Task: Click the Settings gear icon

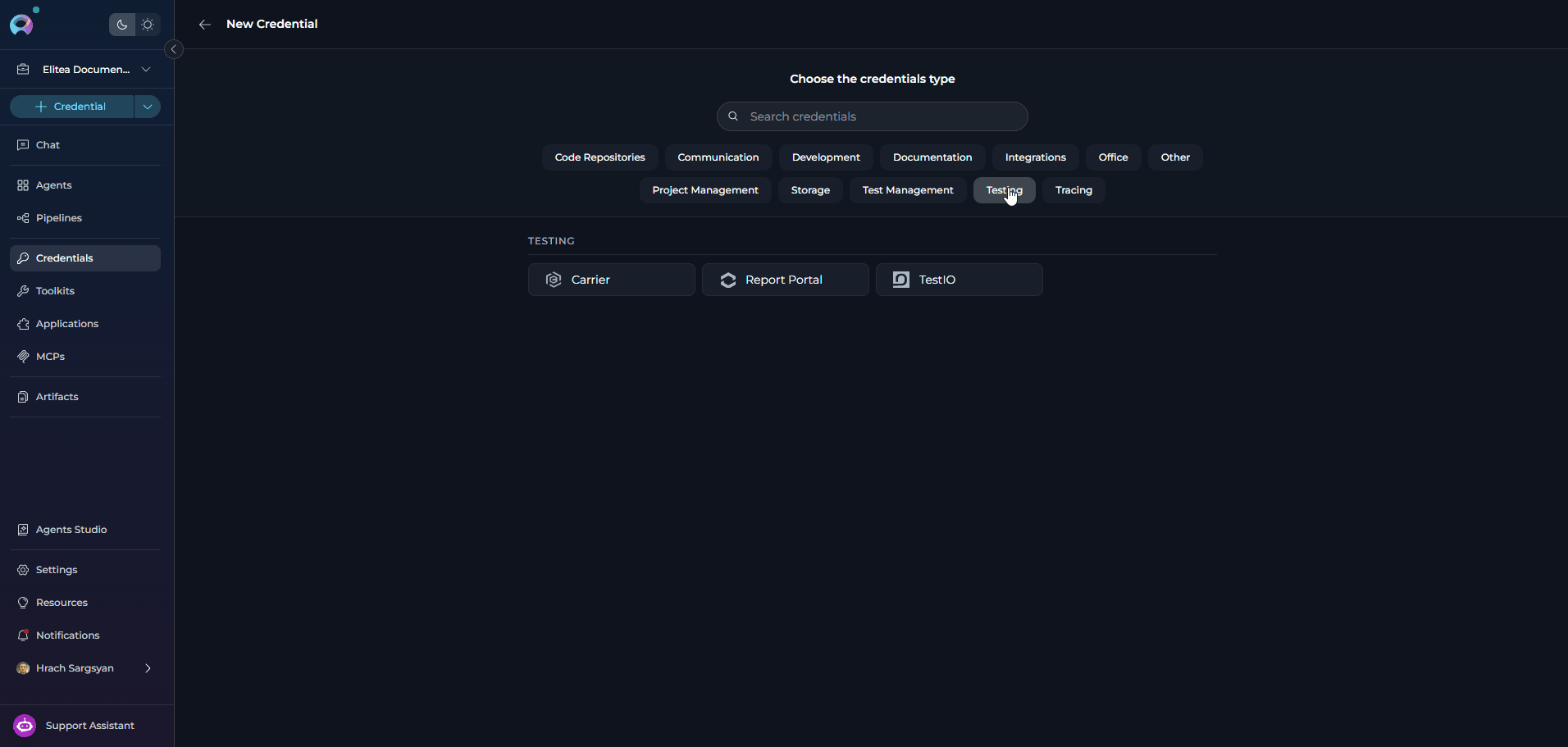Action: pyautogui.click(x=23, y=570)
